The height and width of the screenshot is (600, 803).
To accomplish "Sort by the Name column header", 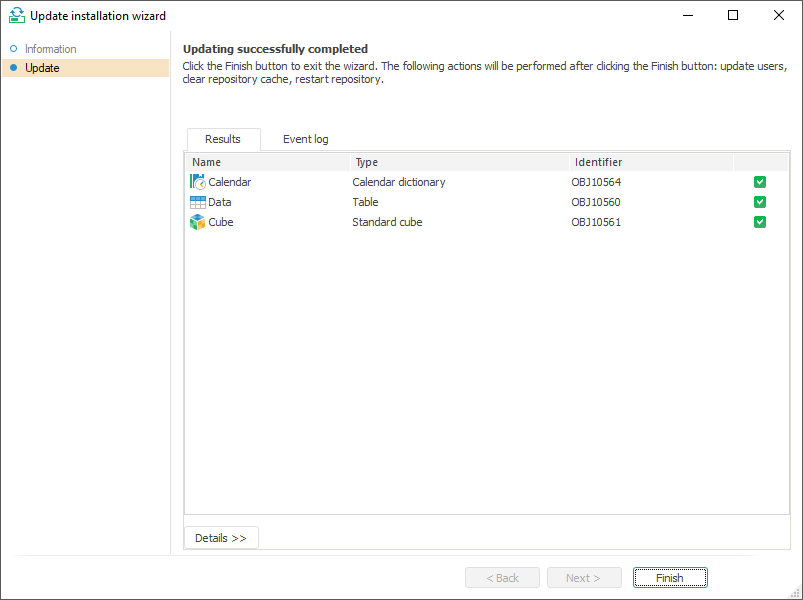I will point(268,162).
